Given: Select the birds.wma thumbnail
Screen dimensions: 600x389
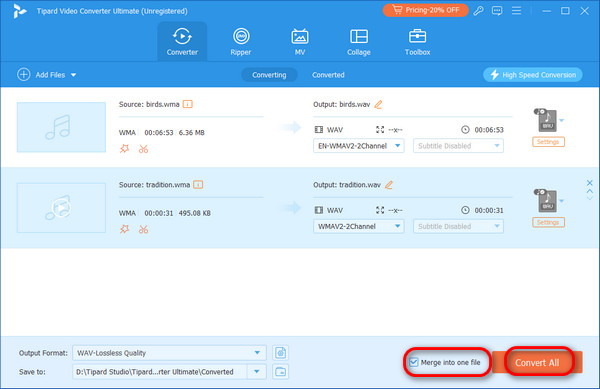Looking at the screenshot, I should pyautogui.click(x=61, y=127).
